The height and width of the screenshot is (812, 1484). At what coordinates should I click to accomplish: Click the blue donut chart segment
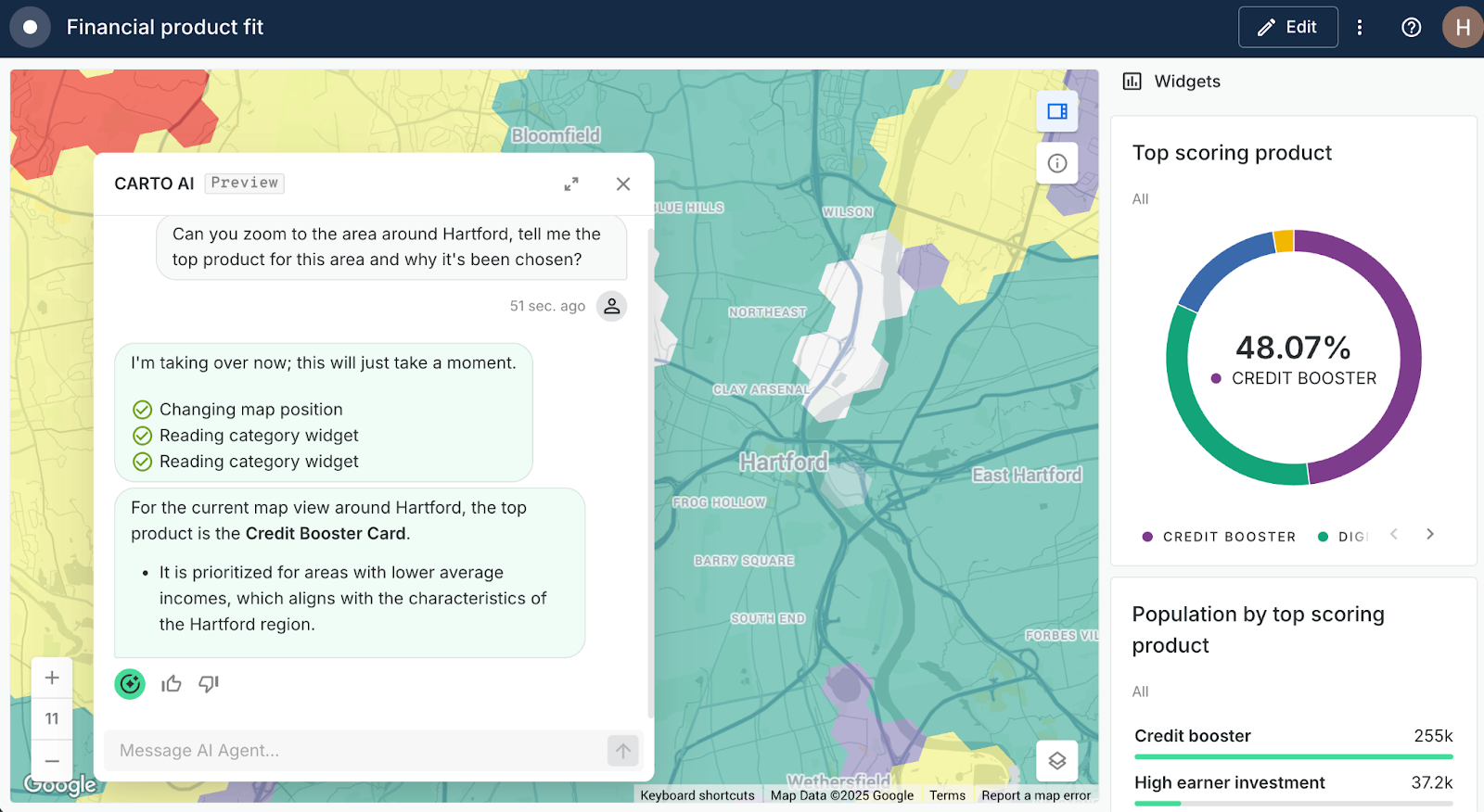[1219, 266]
